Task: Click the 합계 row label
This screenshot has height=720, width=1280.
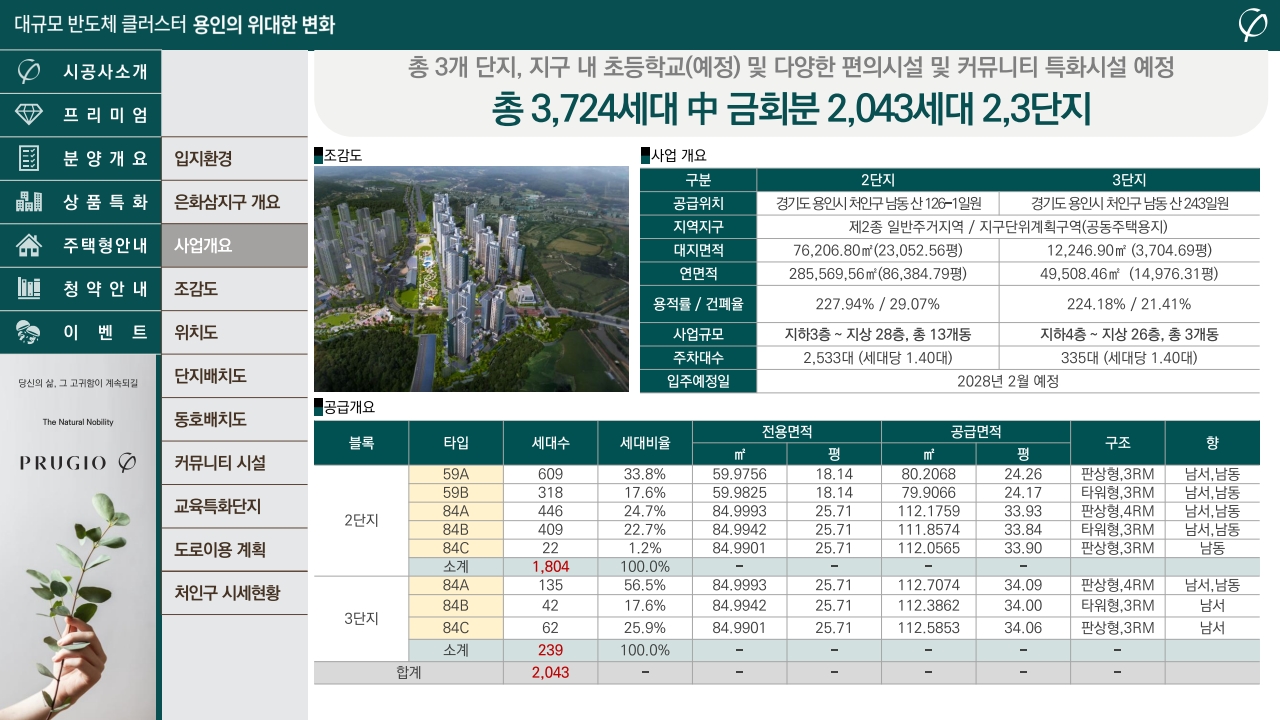Action: 408,672
